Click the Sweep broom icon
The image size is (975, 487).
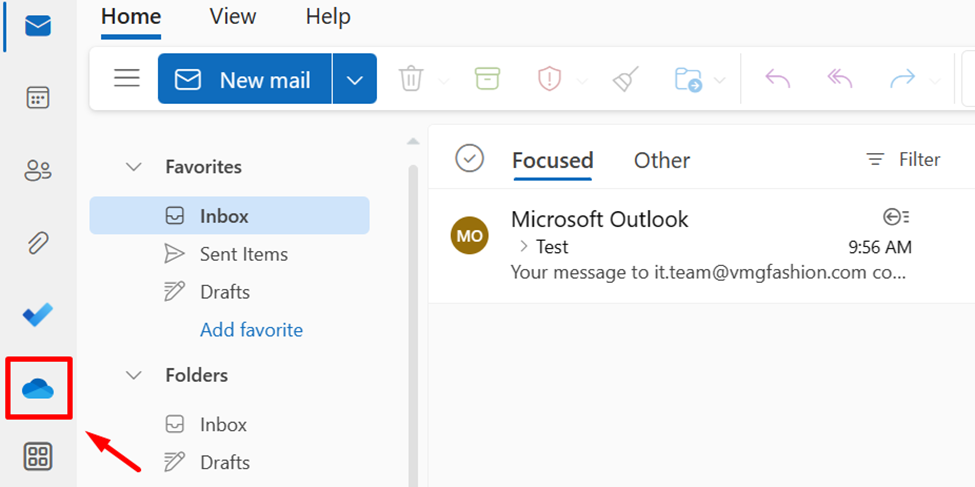pyautogui.click(x=626, y=79)
